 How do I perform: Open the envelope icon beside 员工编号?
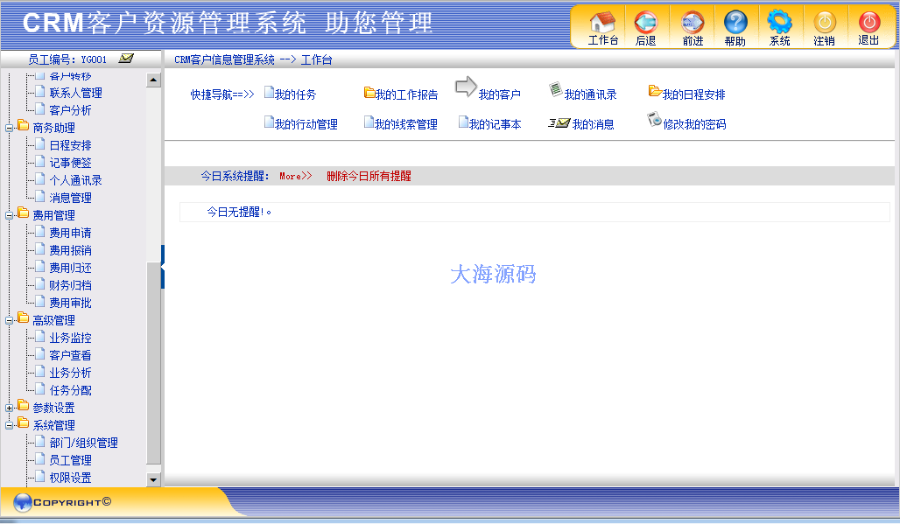click(126, 59)
